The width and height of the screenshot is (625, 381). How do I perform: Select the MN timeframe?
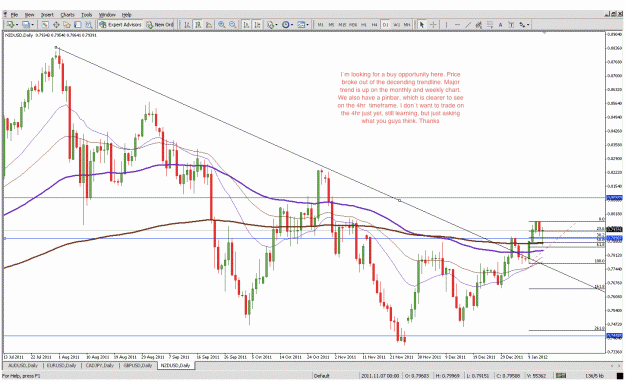(407, 25)
